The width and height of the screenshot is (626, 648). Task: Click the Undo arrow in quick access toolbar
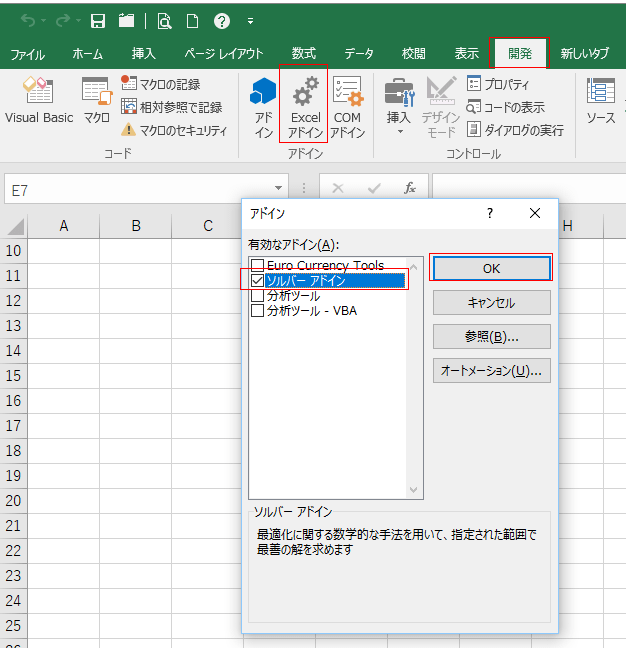[x=28, y=20]
